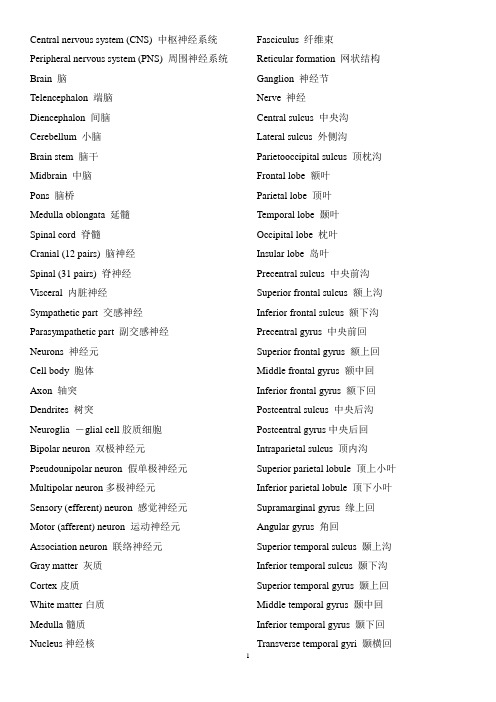Select the Parietooccipital sulcus line
496x702 pixels.
pos(319,157)
